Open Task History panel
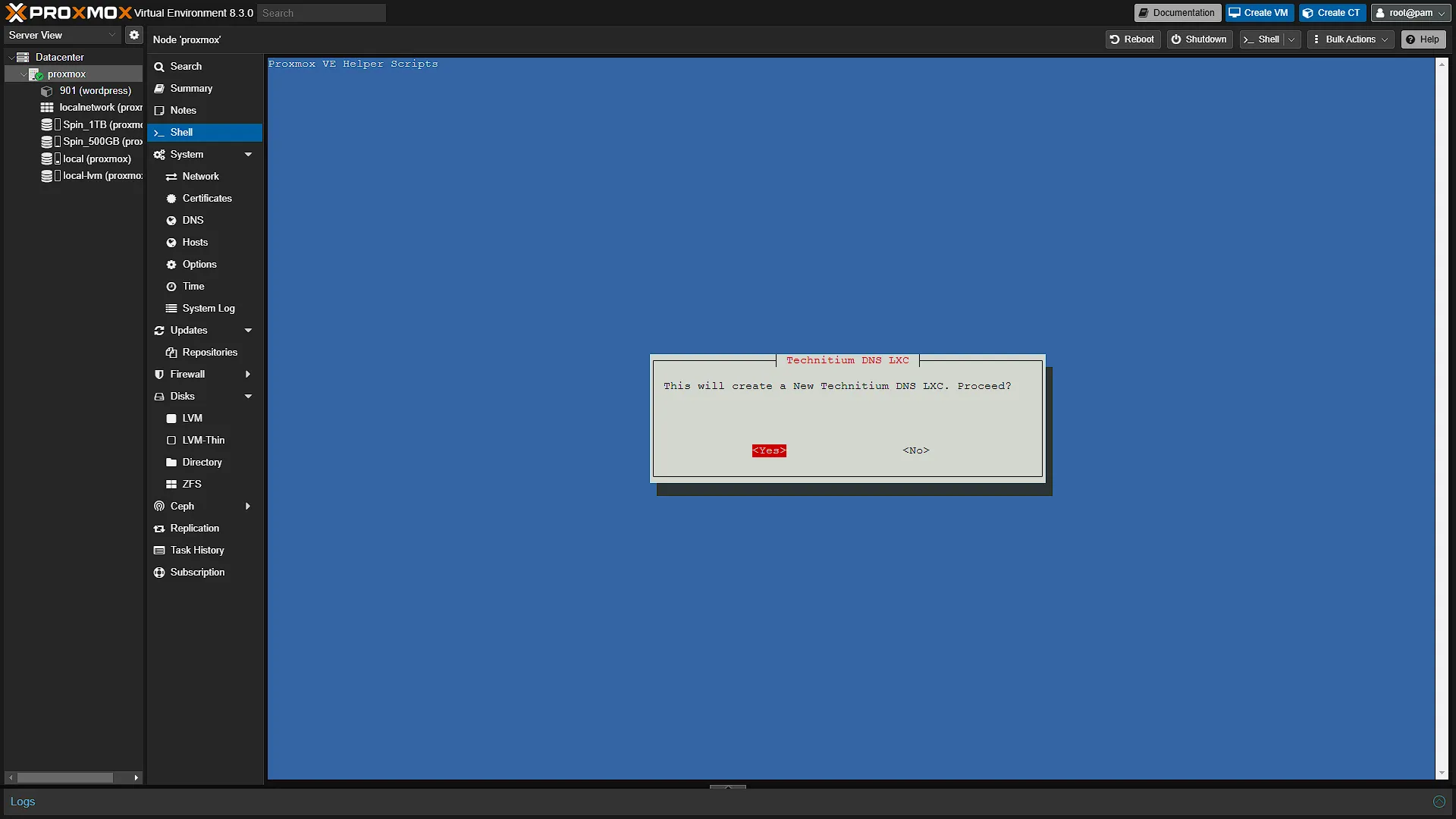Image resolution: width=1456 pixels, height=819 pixels. [205, 551]
